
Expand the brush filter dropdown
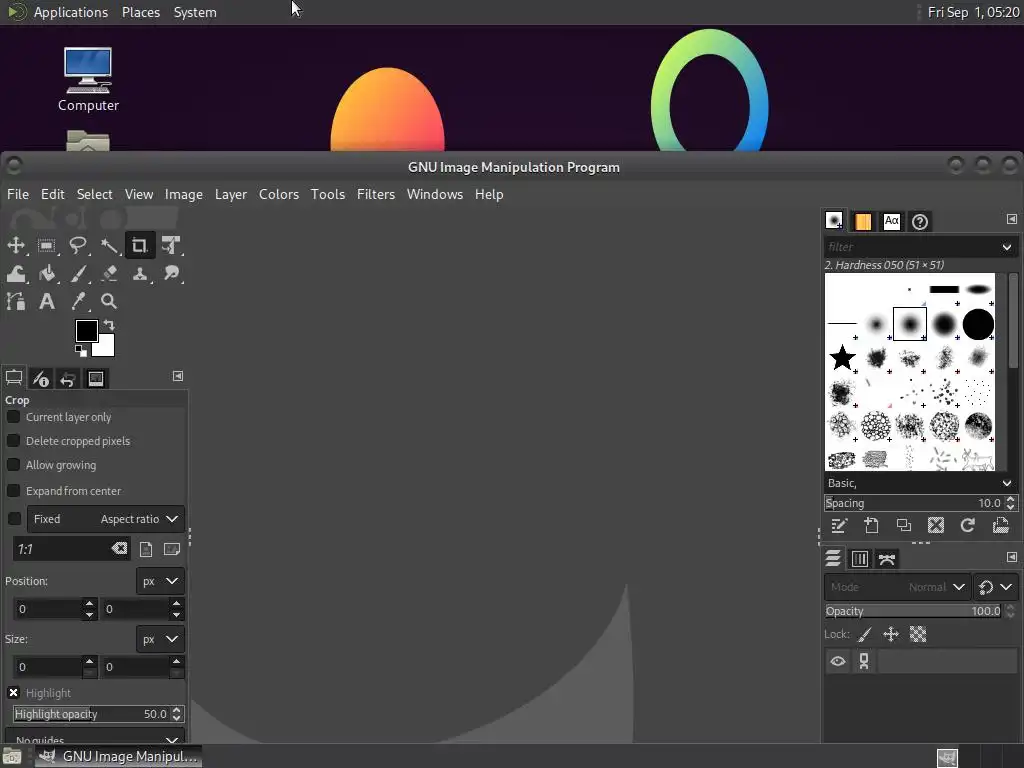click(1006, 247)
